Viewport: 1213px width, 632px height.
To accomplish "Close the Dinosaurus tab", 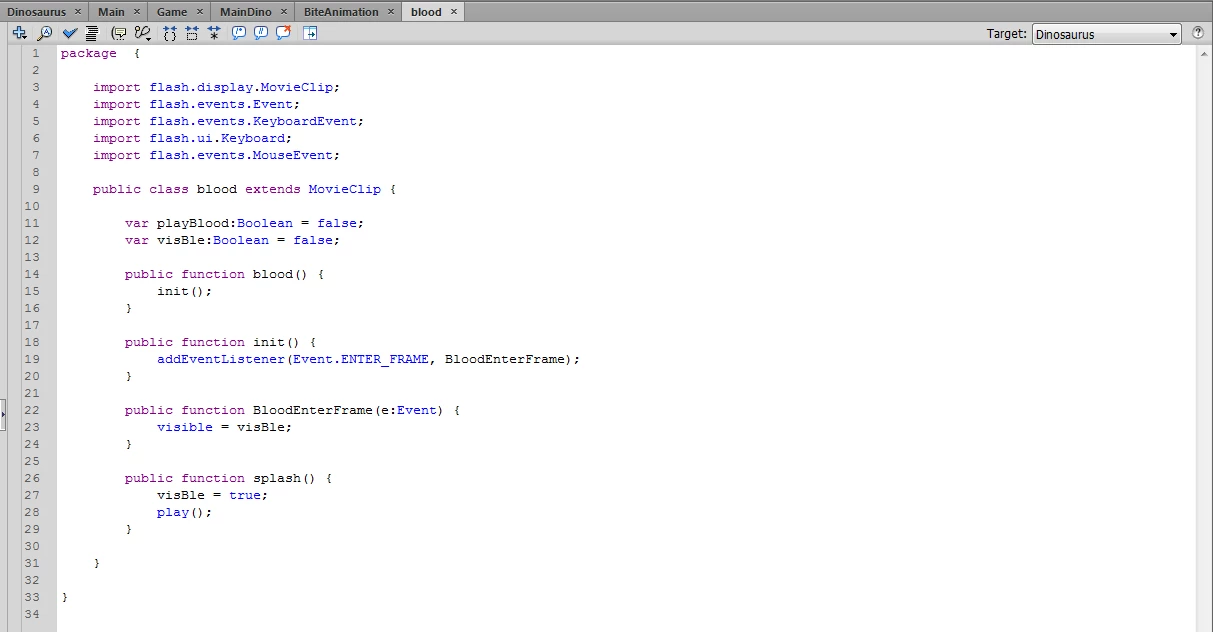I will coord(76,12).
